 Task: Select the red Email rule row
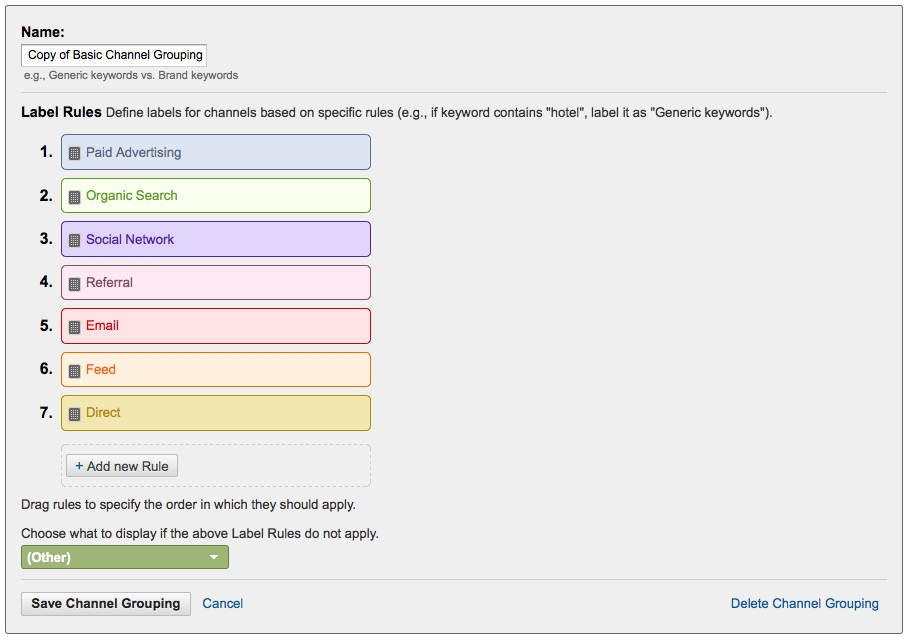click(216, 326)
